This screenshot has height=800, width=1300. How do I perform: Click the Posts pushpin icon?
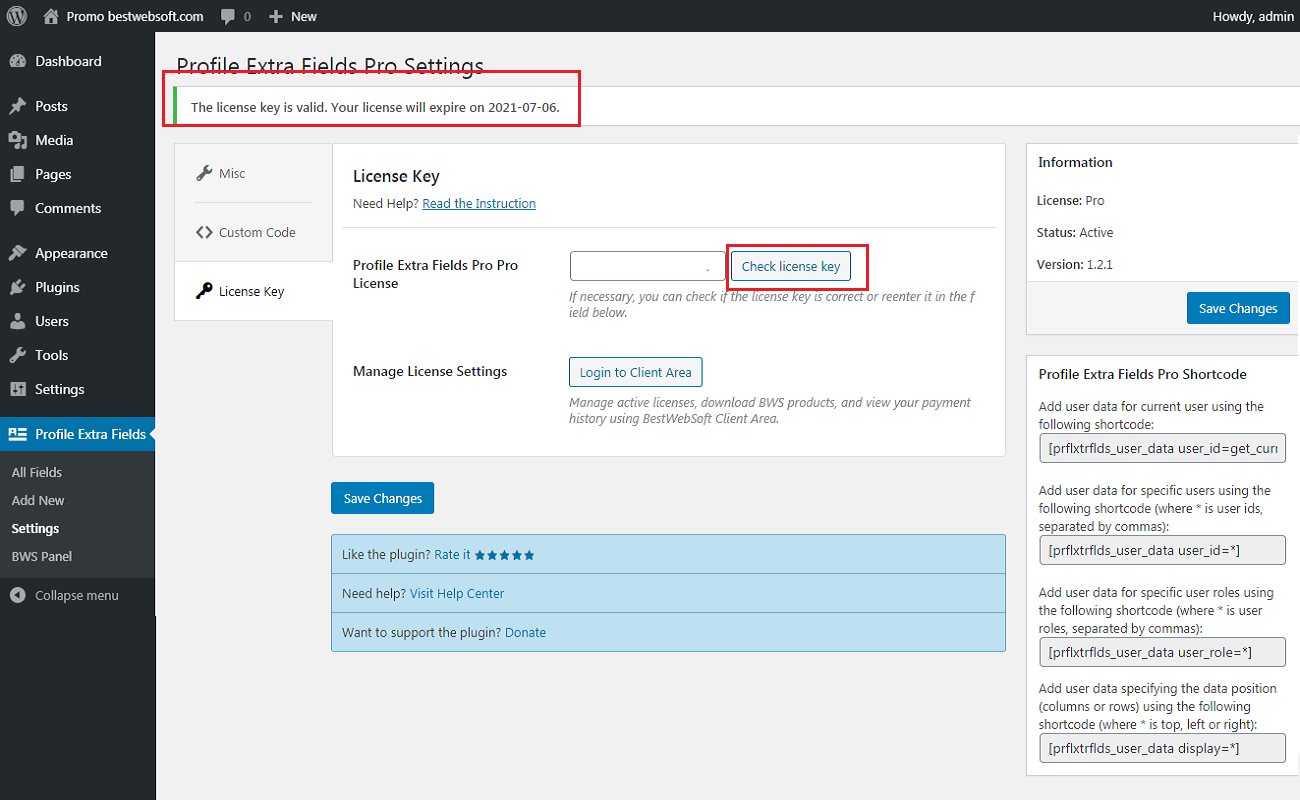[x=17, y=106]
